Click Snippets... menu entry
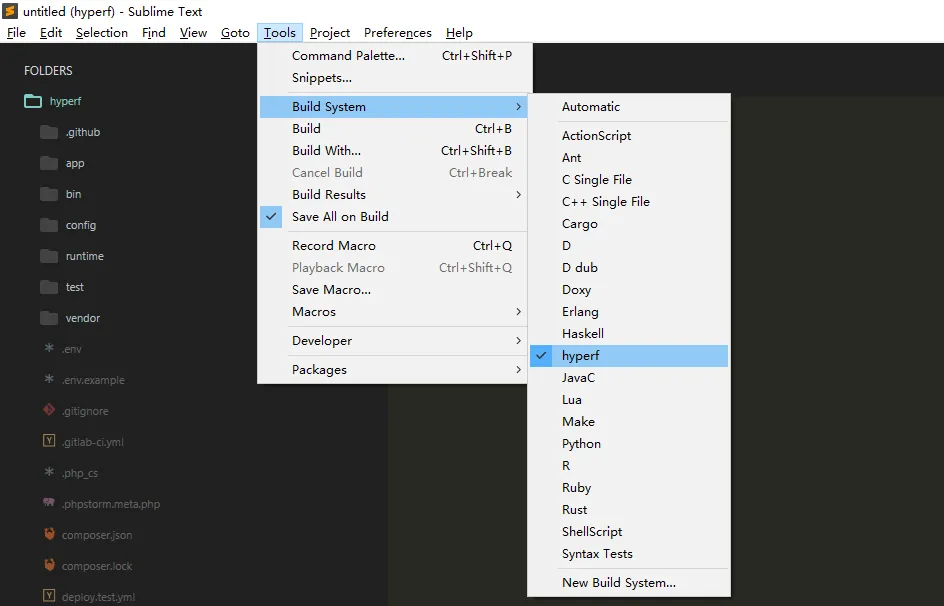944x606 pixels. click(393, 78)
